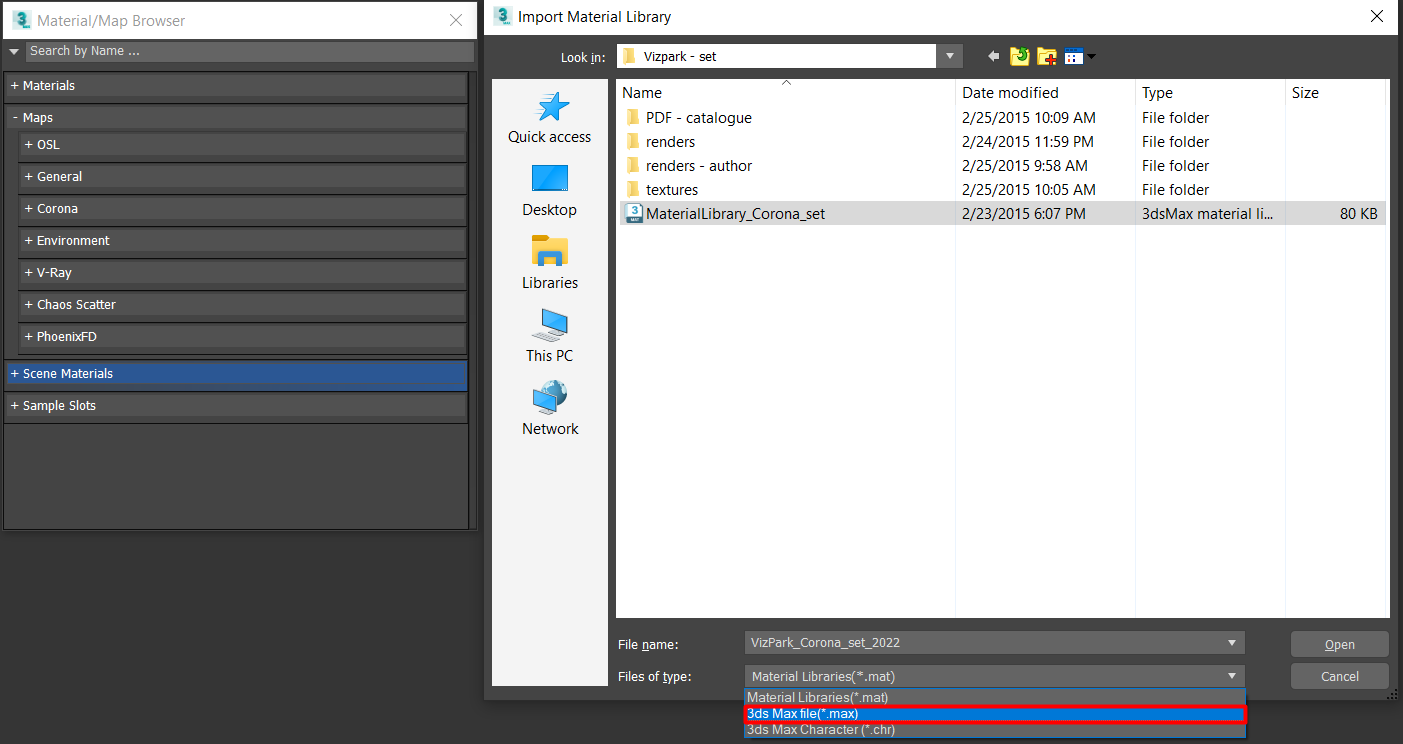Select the textures folder icon
Screen dimensions: 1403x744
[x=632, y=190]
